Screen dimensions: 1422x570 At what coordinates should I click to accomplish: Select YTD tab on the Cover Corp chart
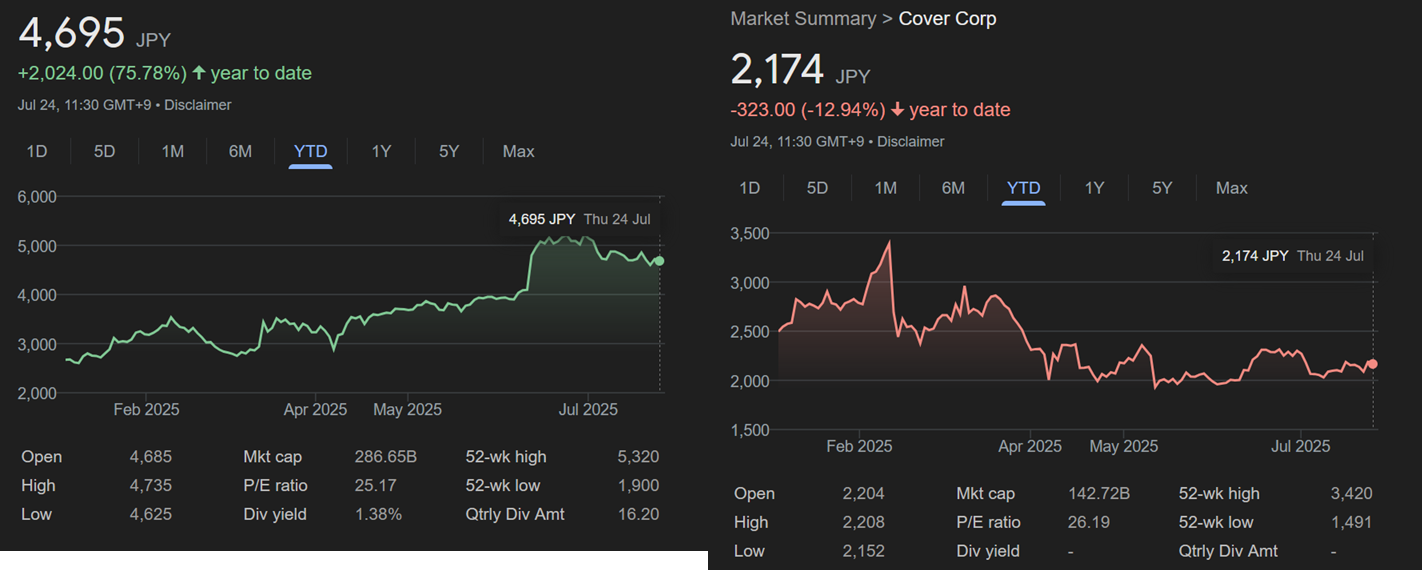[1023, 187]
